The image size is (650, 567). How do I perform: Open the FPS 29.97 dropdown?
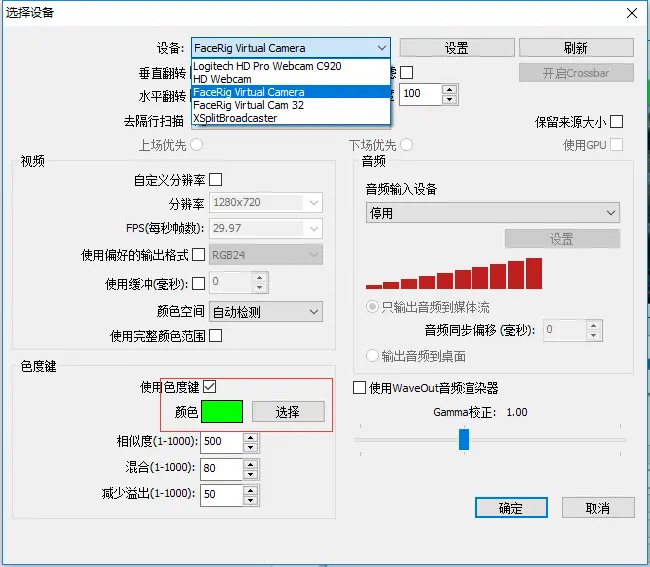pyautogui.click(x=266, y=228)
